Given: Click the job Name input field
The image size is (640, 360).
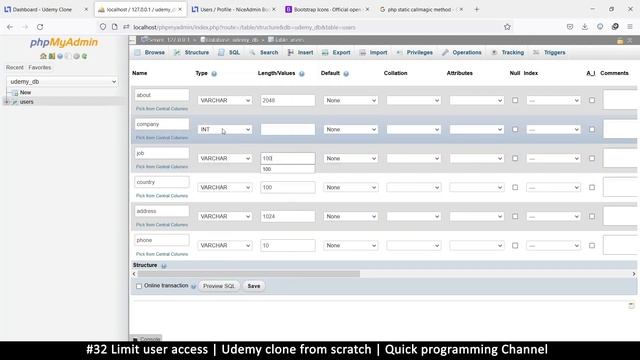Looking at the screenshot, I should coord(162,153).
